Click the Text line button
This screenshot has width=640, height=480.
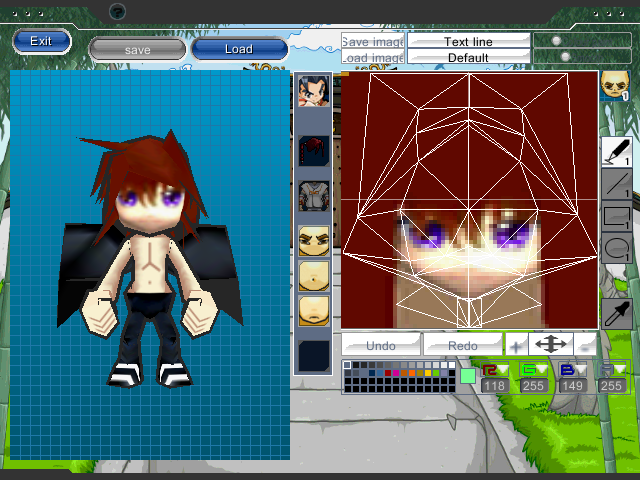click(469, 41)
